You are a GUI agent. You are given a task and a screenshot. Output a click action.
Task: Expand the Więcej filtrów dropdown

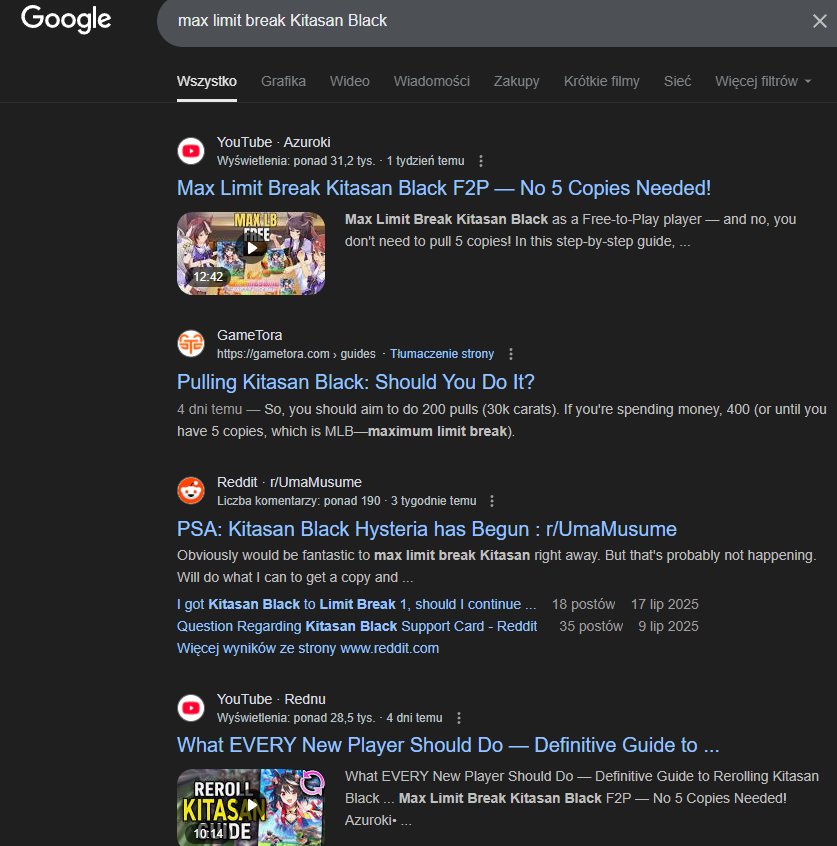pos(763,81)
